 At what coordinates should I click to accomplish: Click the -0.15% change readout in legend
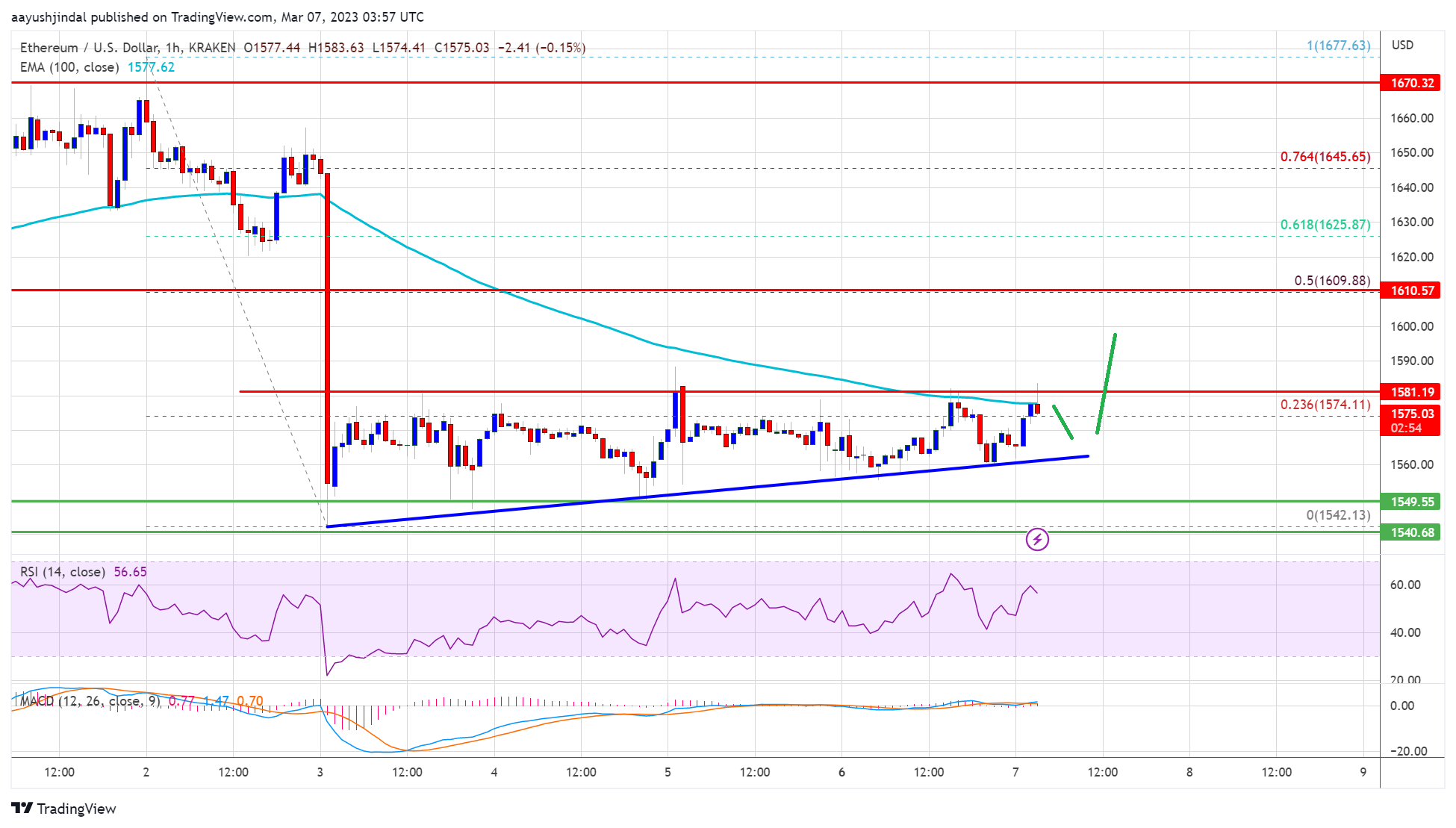point(561,47)
